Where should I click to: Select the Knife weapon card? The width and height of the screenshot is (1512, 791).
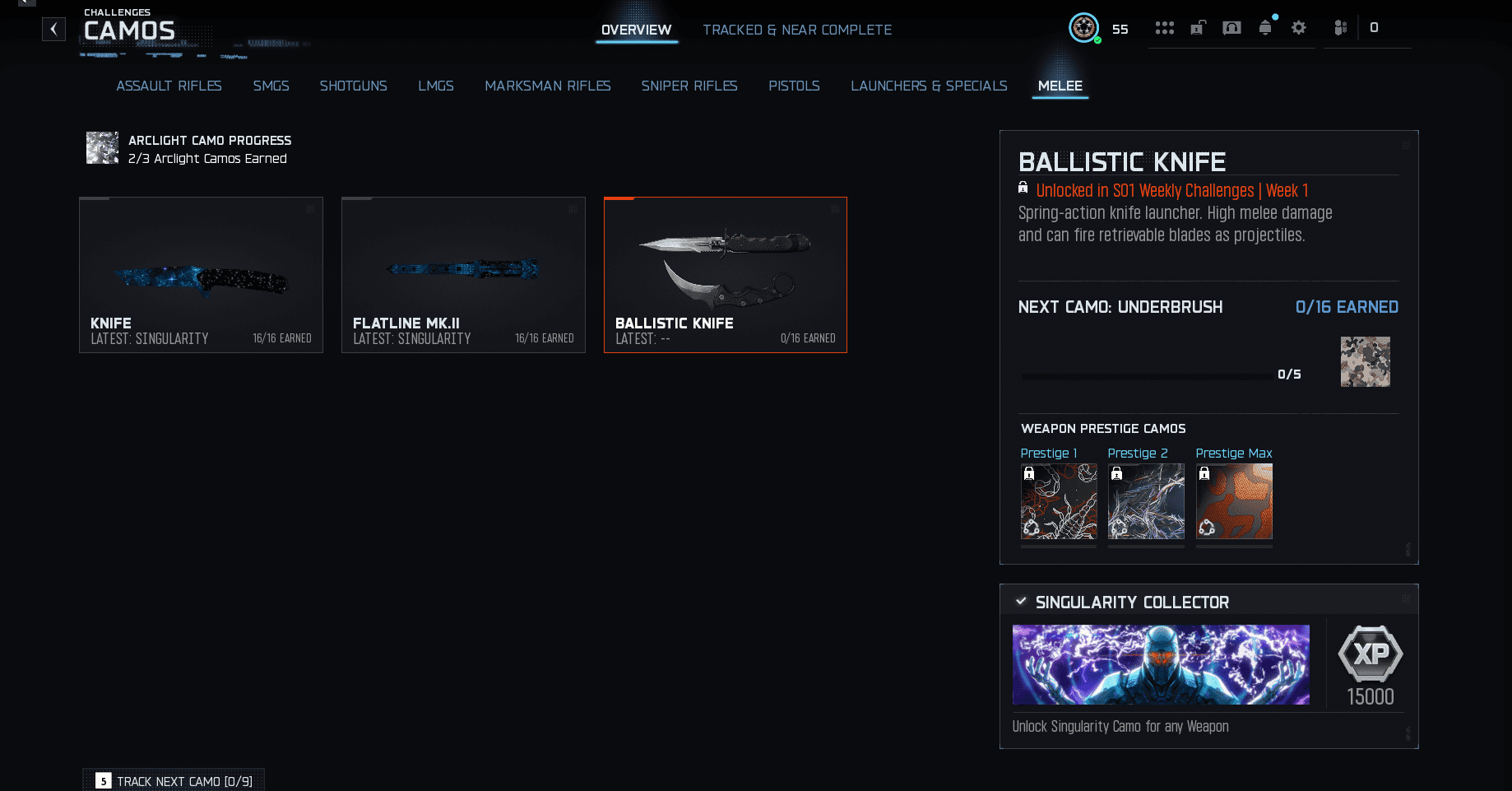pyautogui.click(x=201, y=274)
